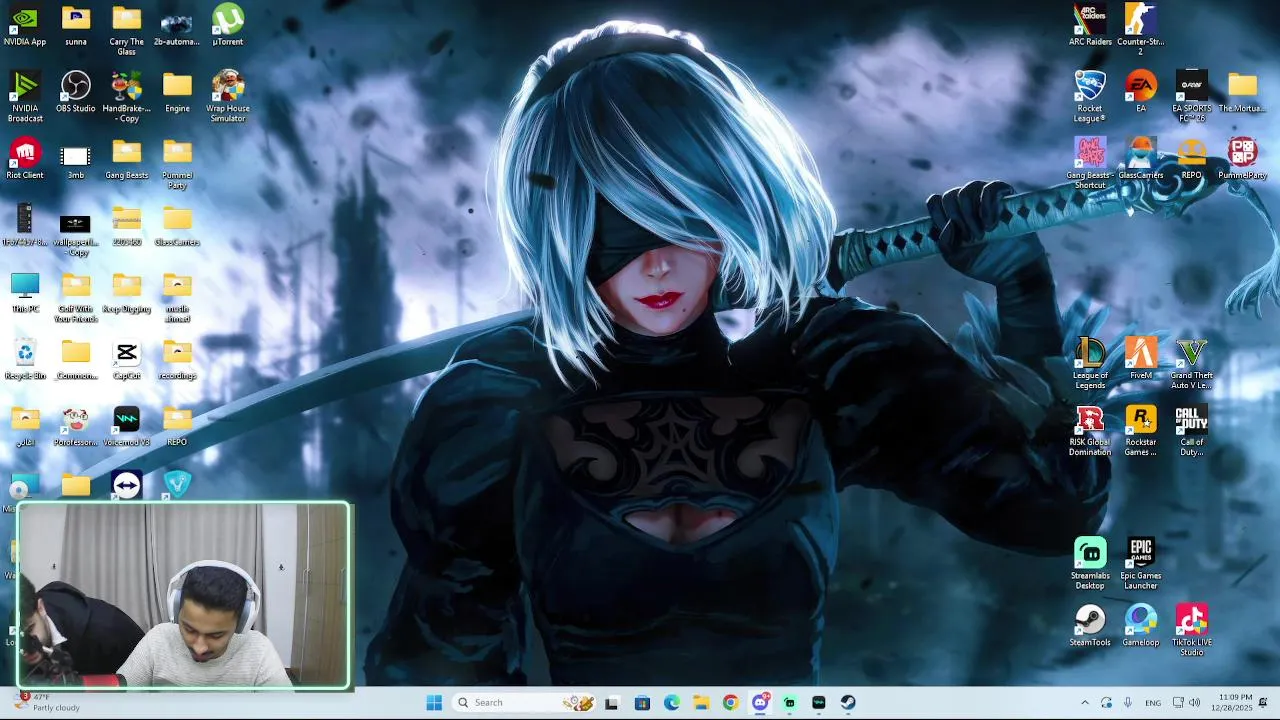Open the NVIDIA App desktop shortcut
The width and height of the screenshot is (1280, 720).
25,27
